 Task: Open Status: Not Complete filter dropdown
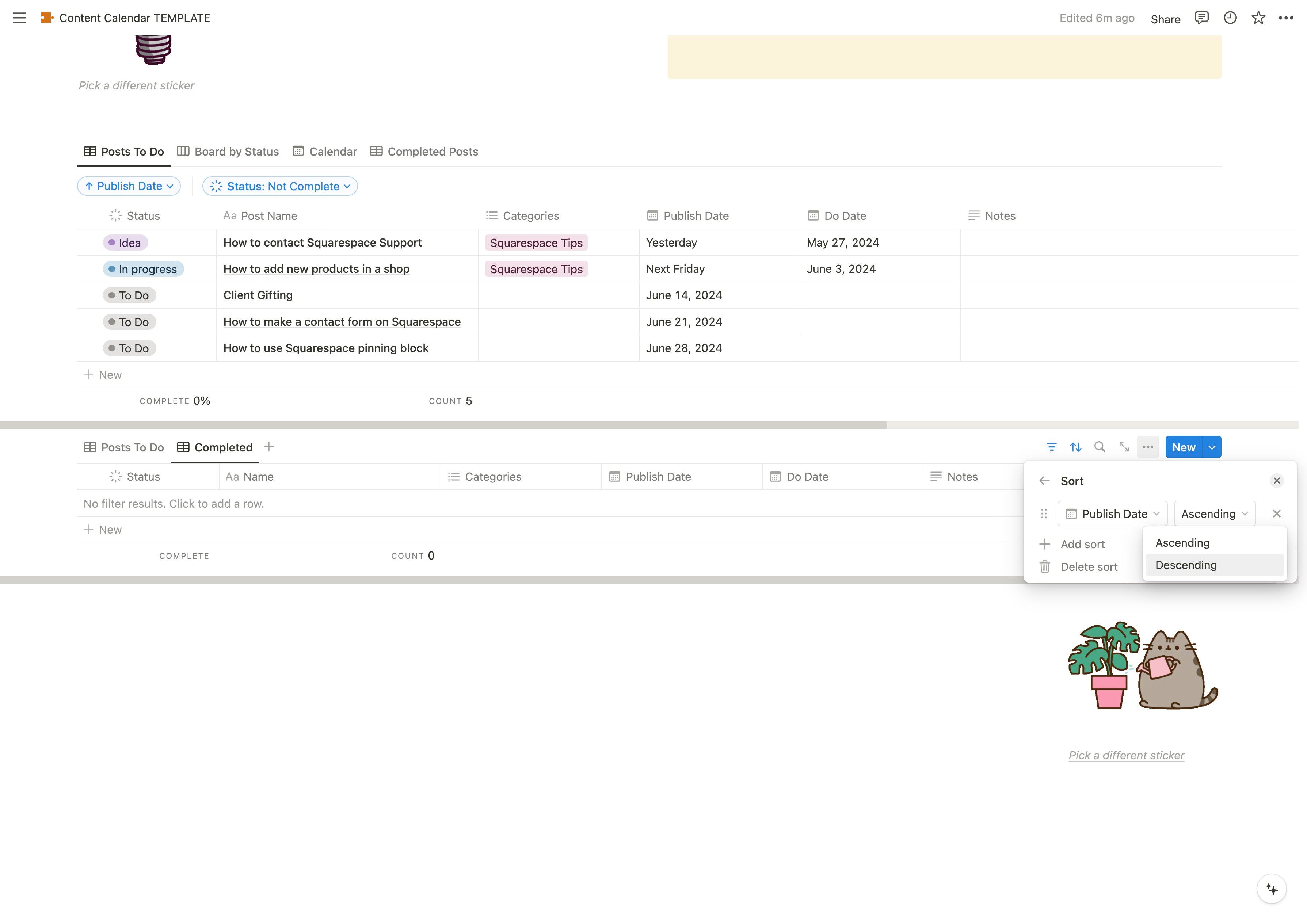coord(280,186)
